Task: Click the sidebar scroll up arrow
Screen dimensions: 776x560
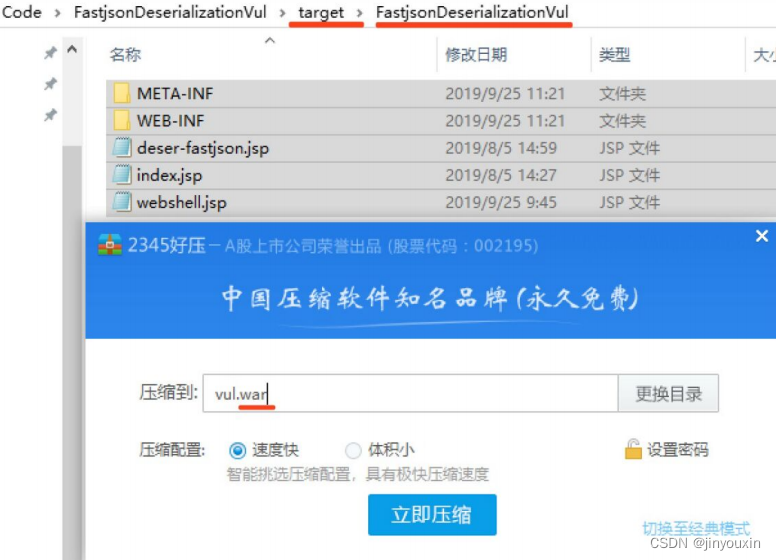Action: pyautogui.click(x=72, y=49)
